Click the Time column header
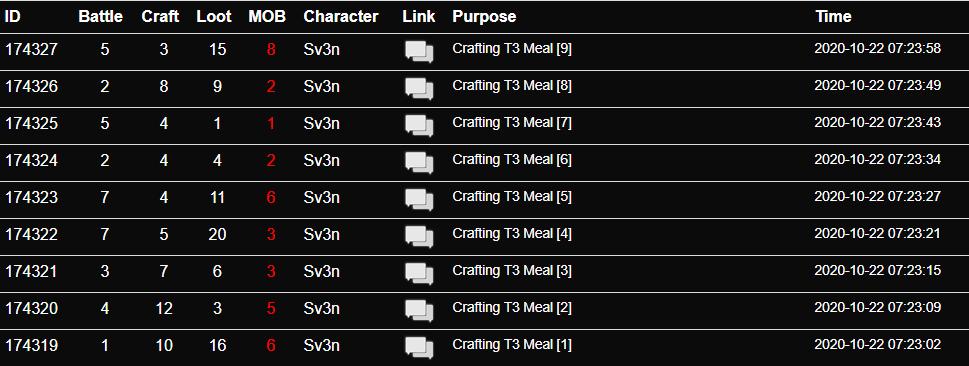Viewport: 969px width, 366px height. [833, 17]
